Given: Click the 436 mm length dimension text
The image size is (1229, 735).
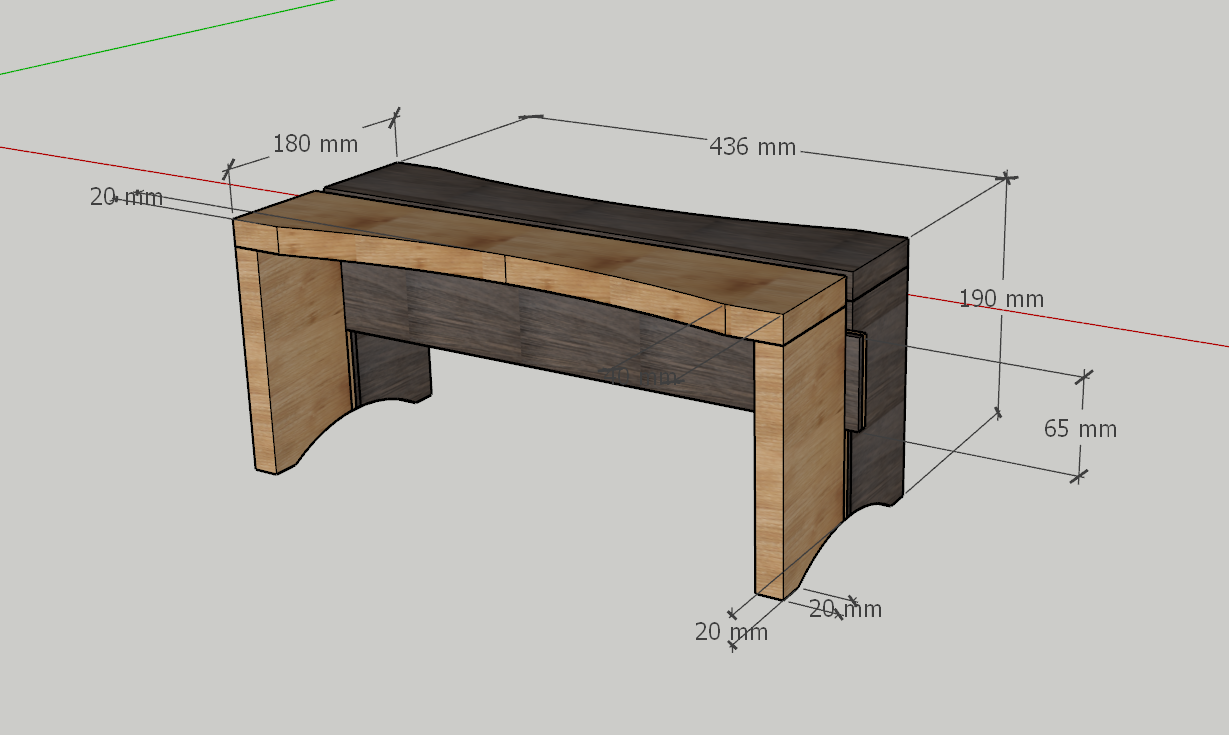Looking at the screenshot, I should (752, 147).
